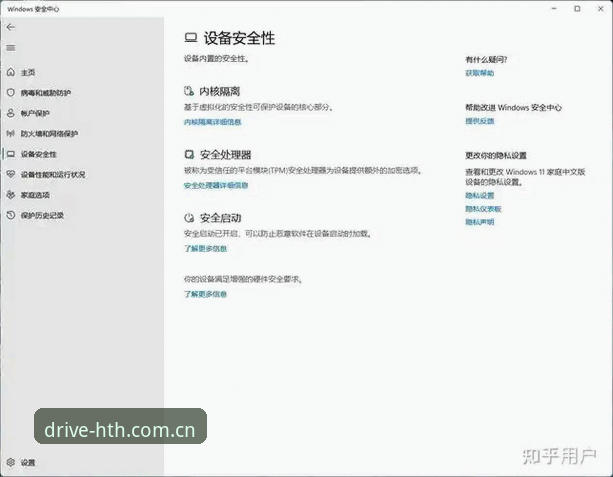Click 了解更多信息 under 安全启动
The image size is (613, 477).
(205, 248)
